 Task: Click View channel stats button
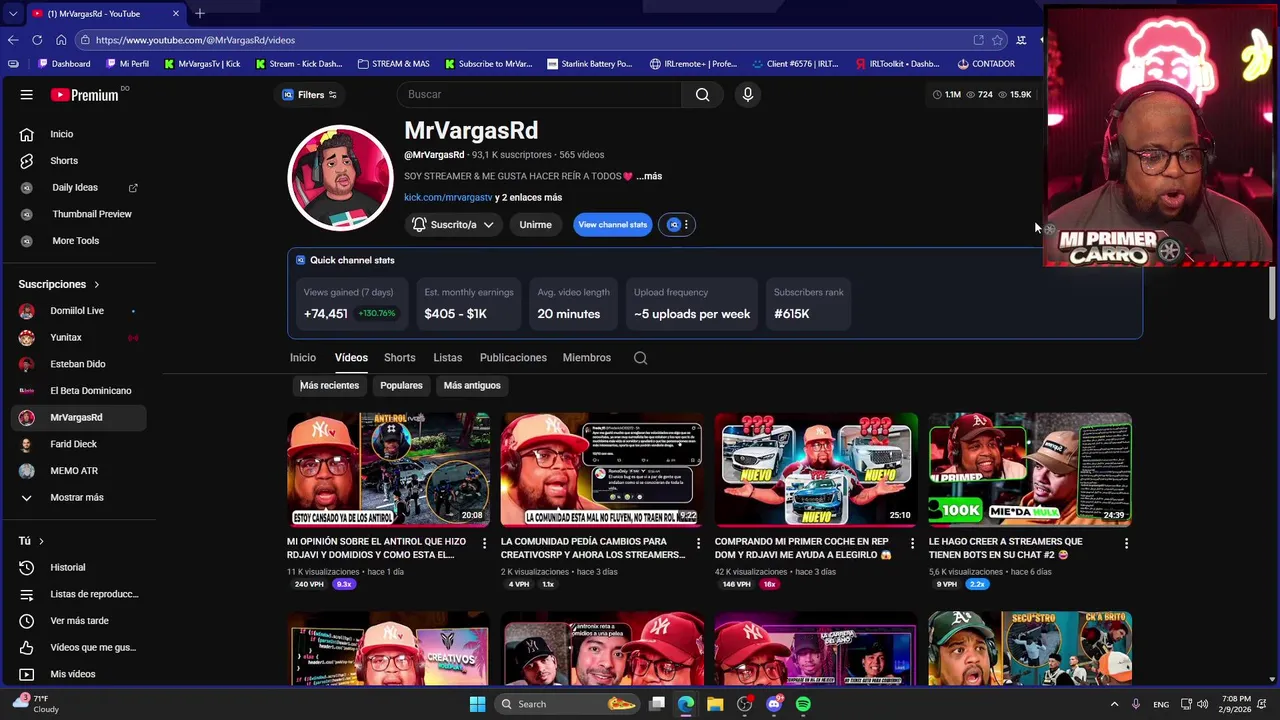[613, 225]
